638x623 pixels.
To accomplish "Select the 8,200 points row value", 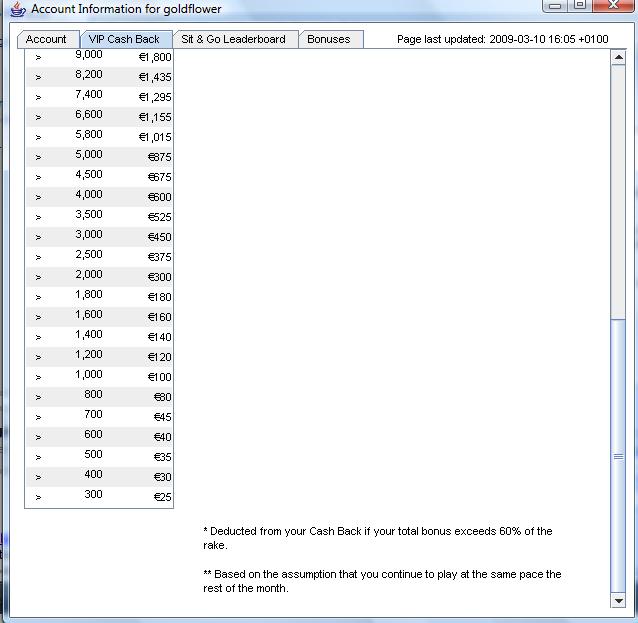I will click(x=89, y=74).
